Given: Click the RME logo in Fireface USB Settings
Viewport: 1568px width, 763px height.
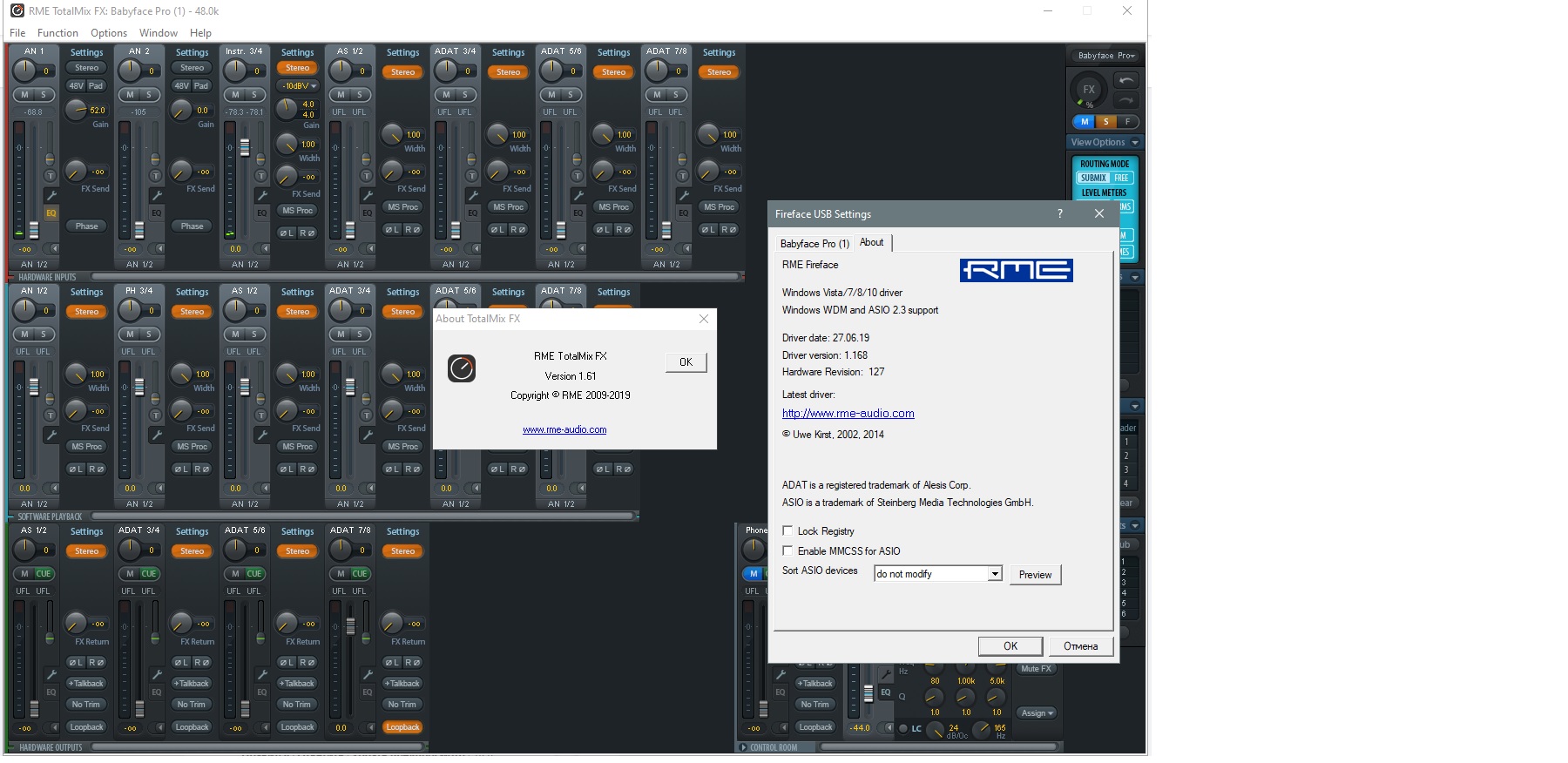Looking at the screenshot, I should (x=1016, y=270).
